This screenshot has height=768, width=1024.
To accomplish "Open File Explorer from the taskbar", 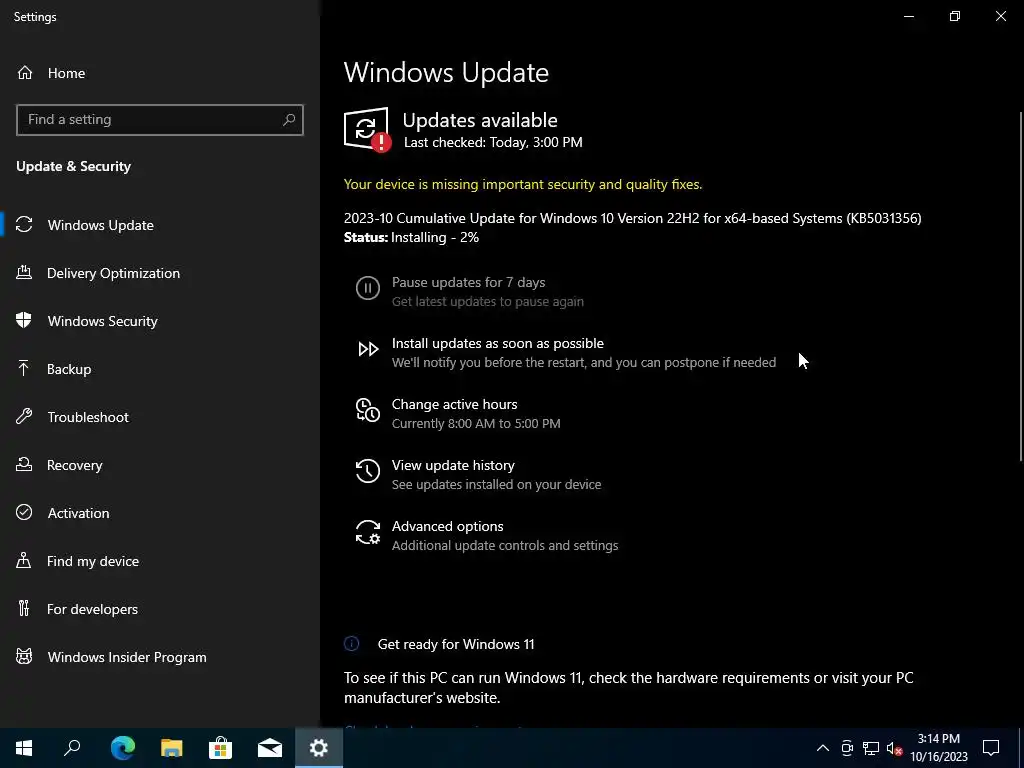I will tap(172, 748).
